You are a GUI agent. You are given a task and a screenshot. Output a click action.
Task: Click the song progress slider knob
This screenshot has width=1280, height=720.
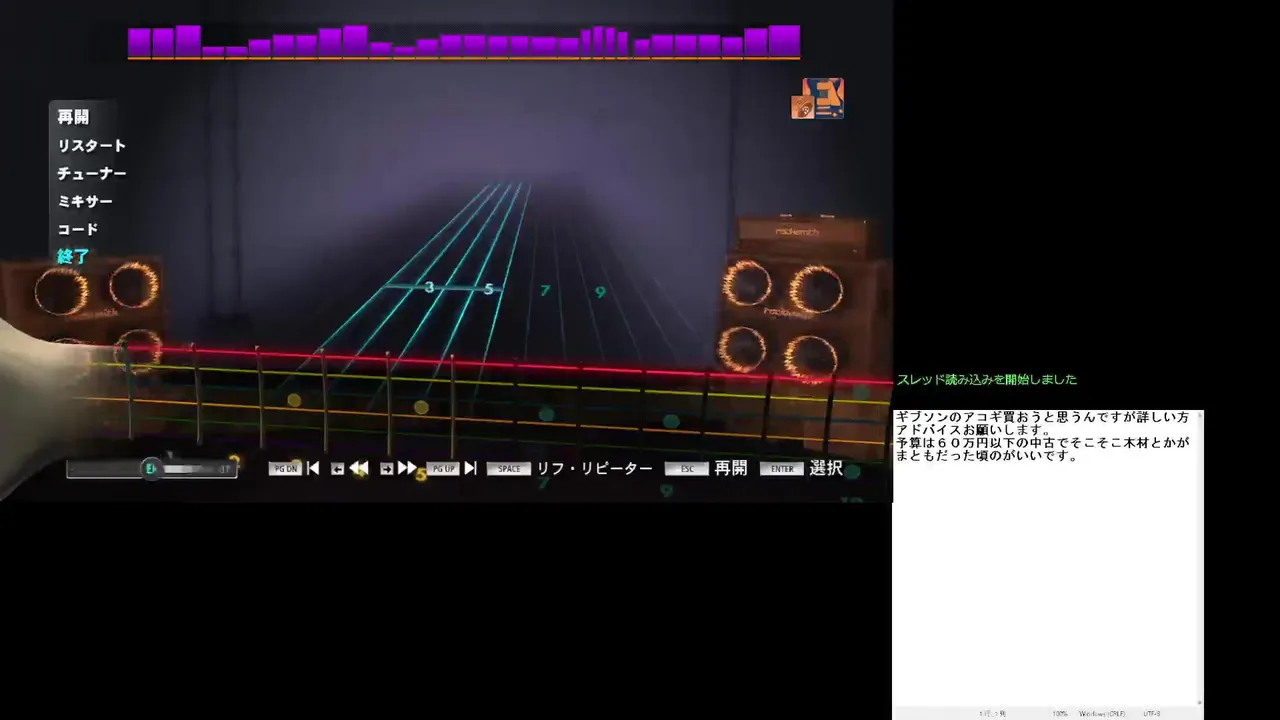point(151,468)
